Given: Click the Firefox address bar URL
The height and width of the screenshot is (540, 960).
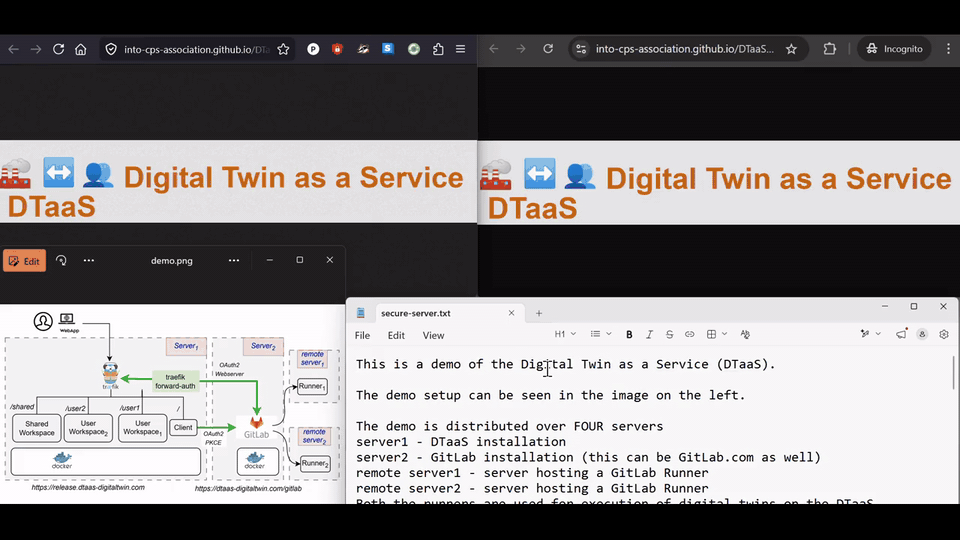Looking at the screenshot, I should (197, 50).
